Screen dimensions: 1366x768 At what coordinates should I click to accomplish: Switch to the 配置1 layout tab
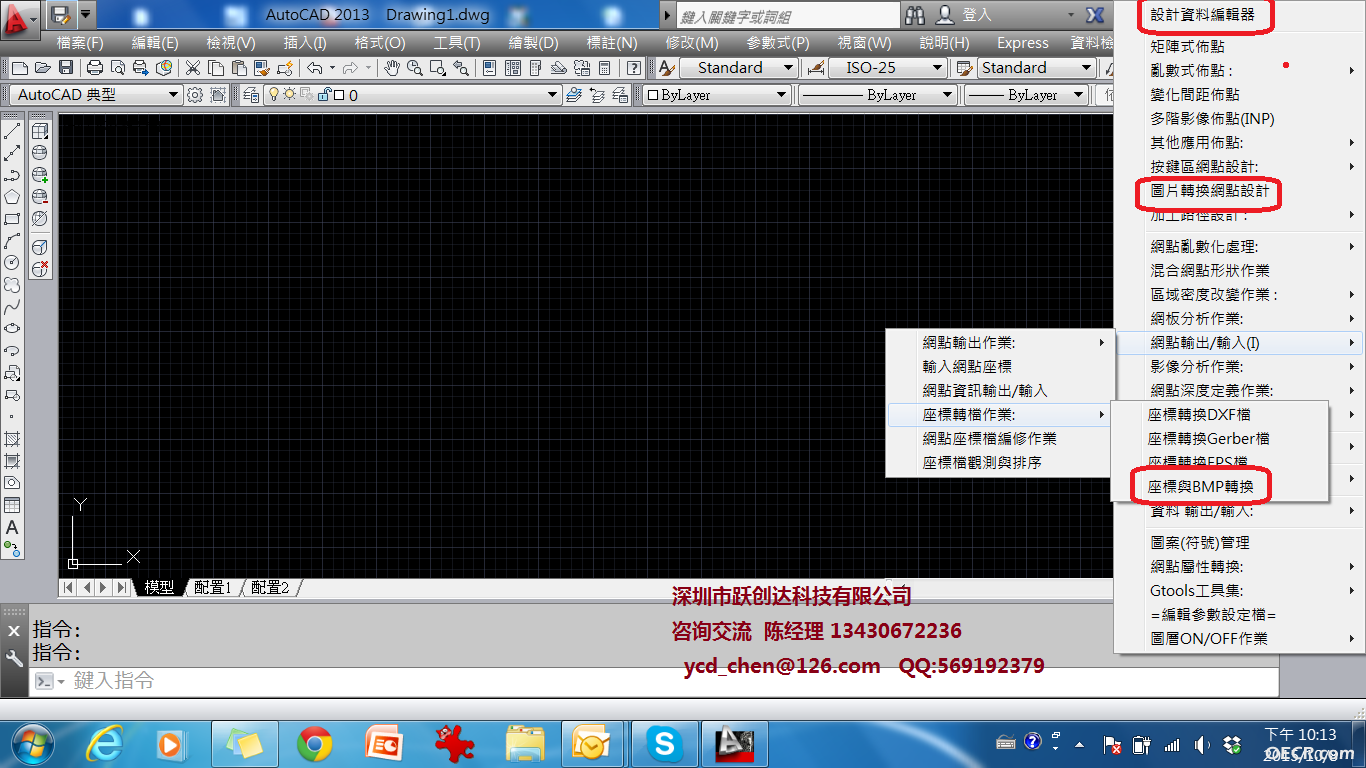click(x=213, y=588)
